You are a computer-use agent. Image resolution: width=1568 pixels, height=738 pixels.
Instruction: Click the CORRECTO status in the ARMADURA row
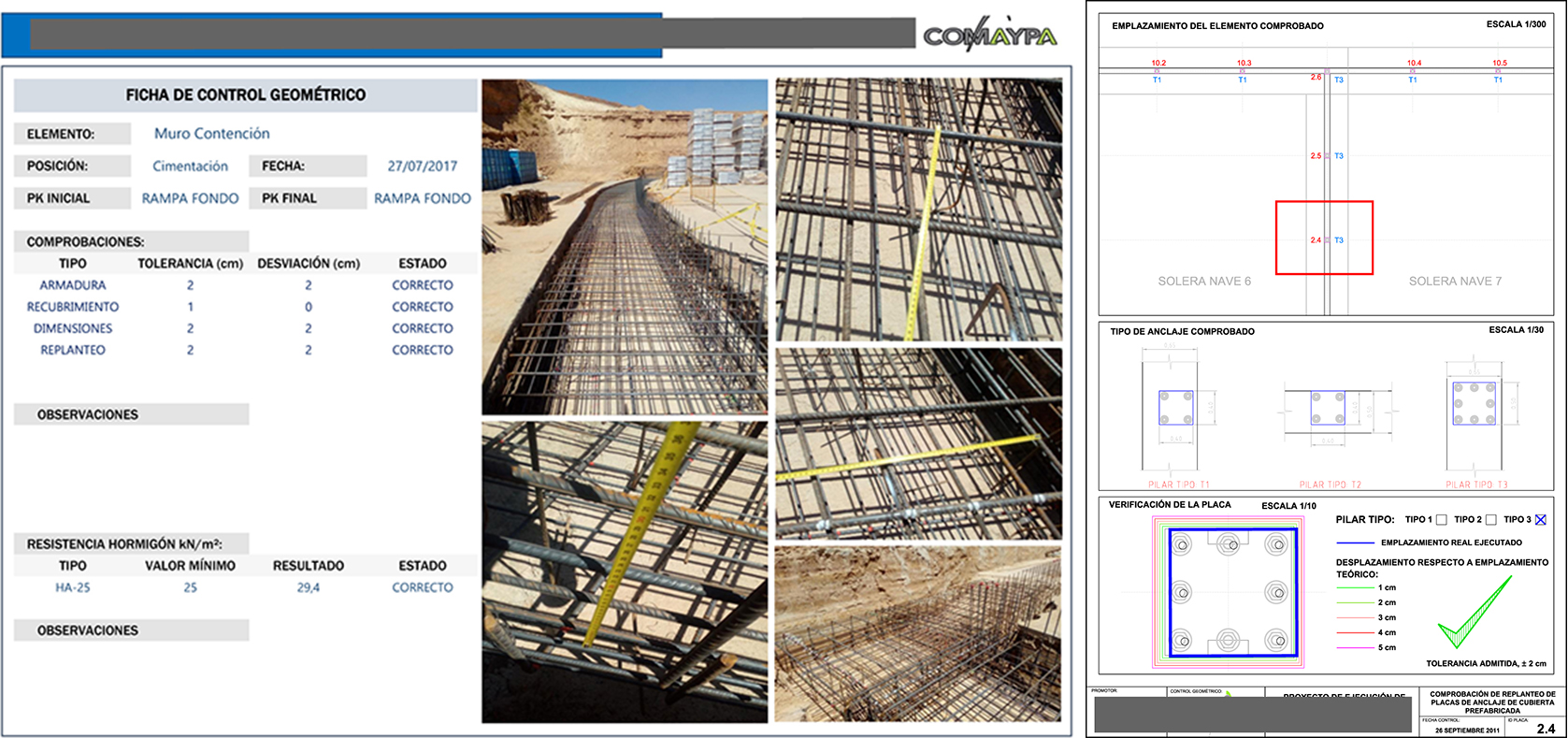coord(422,285)
